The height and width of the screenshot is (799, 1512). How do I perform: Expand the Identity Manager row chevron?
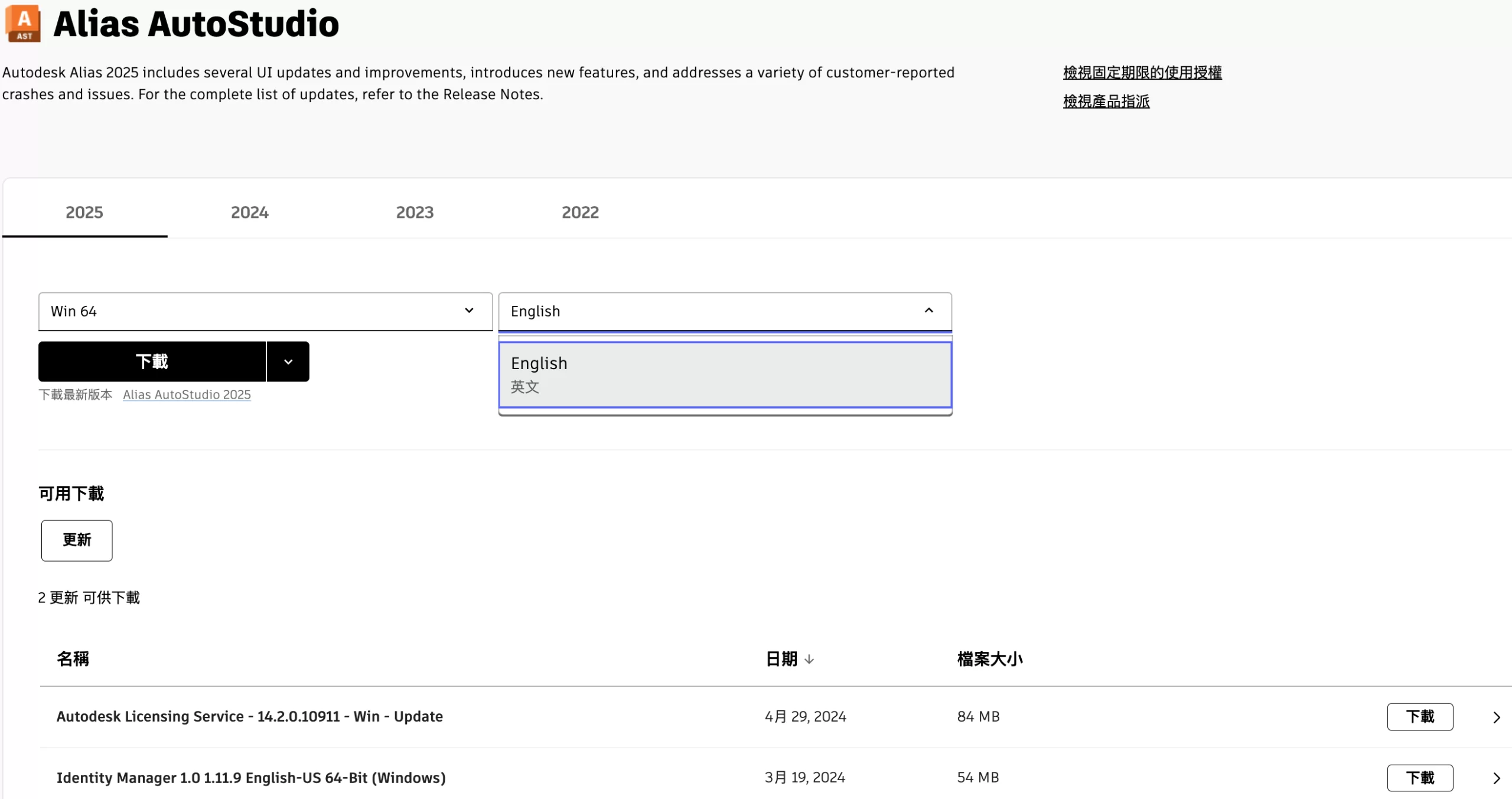(1496, 778)
